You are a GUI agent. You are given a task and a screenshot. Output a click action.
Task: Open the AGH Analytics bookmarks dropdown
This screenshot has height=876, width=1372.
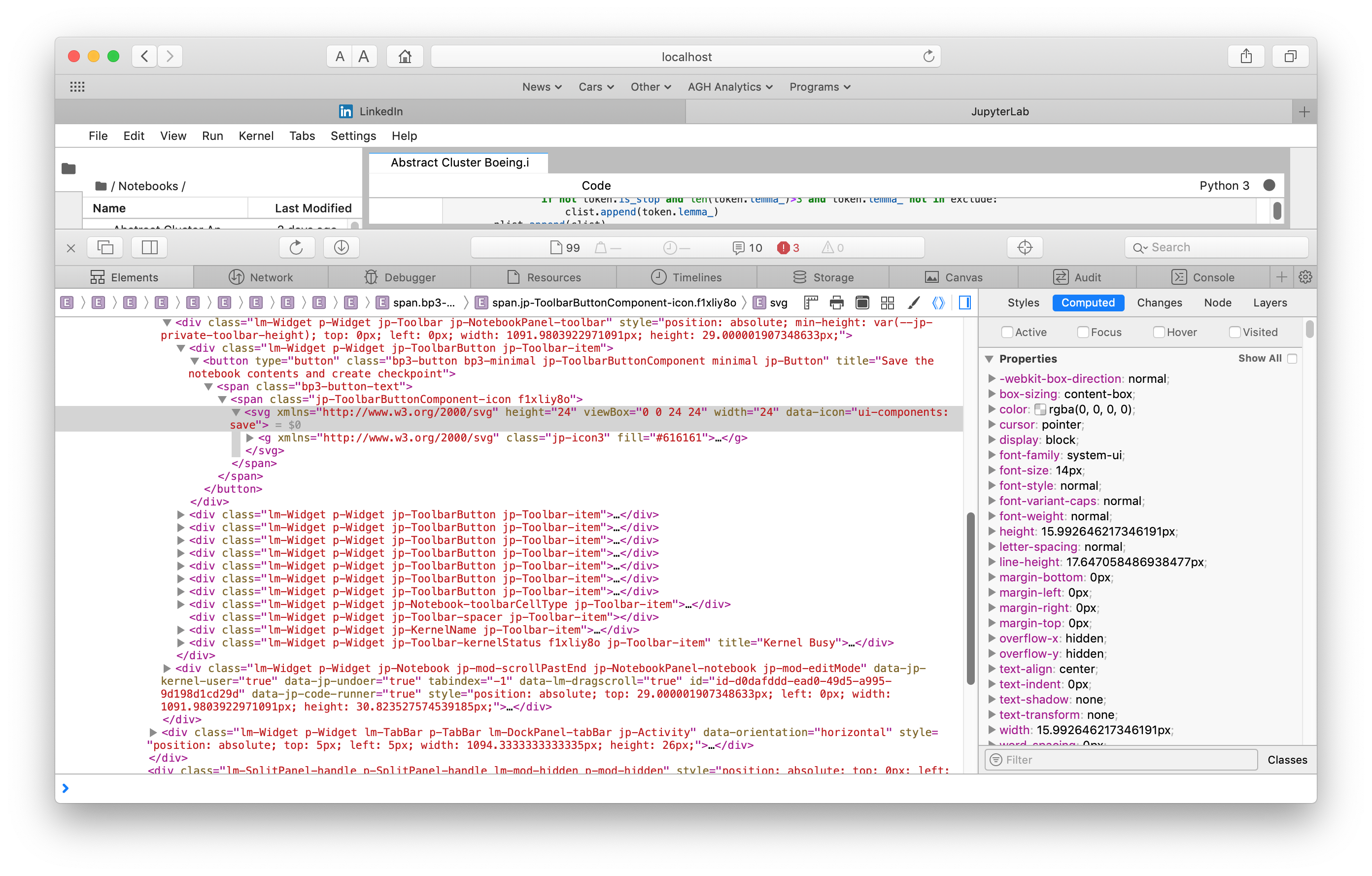coord(730,87)
